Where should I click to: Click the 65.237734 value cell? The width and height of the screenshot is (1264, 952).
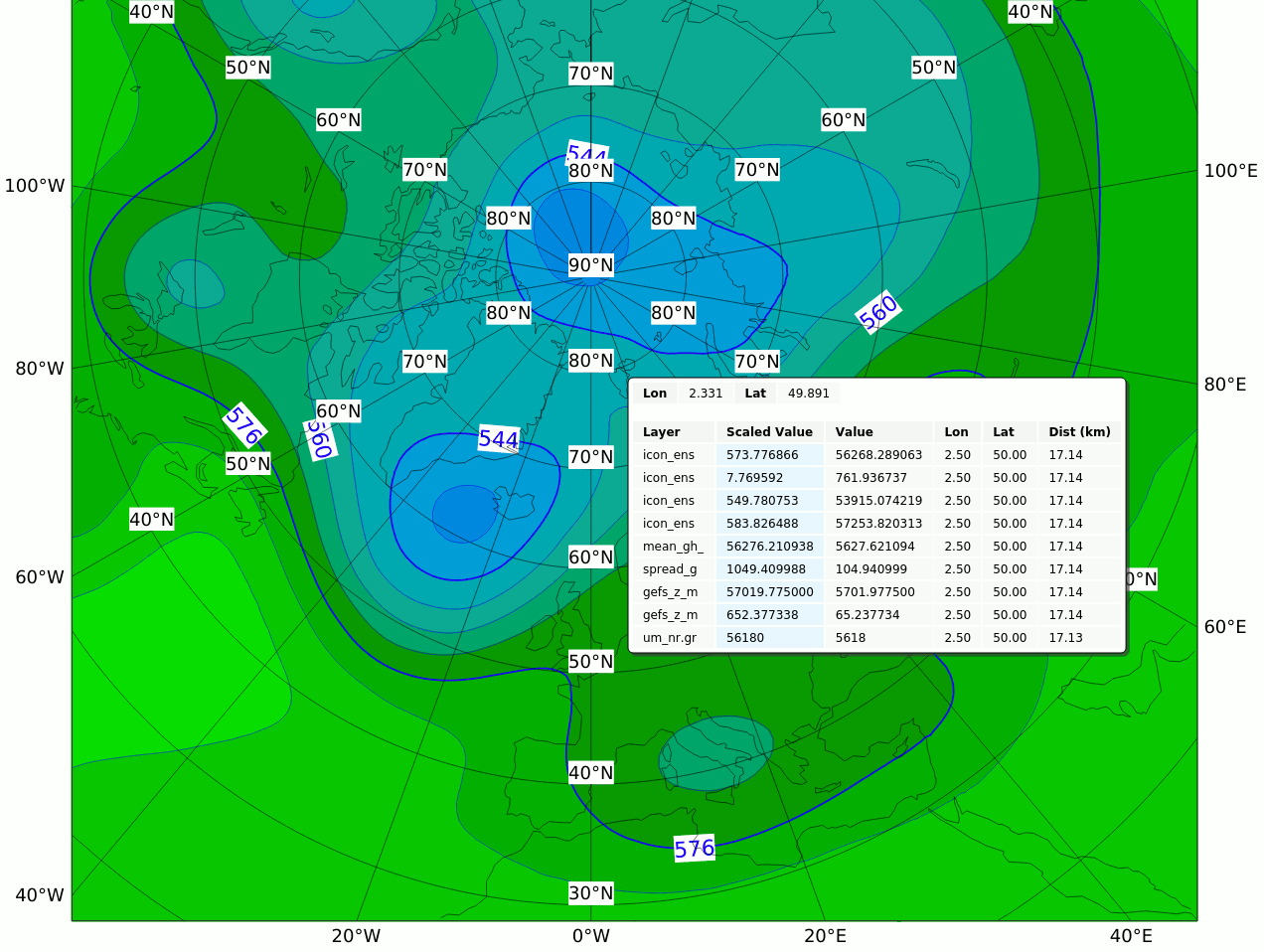pyautogui.click(x=878, y=615)
